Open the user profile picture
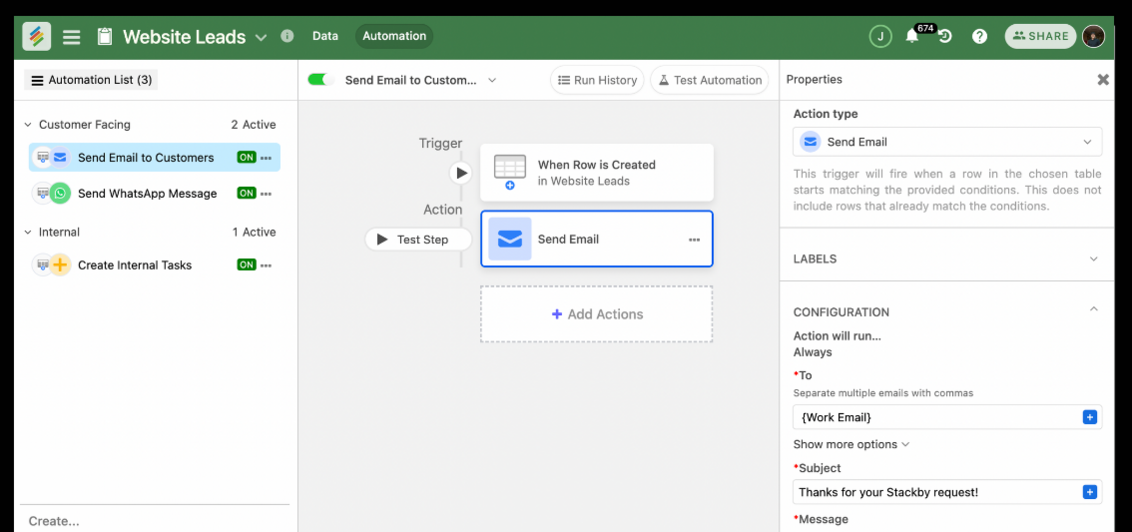The height and width of the screenshot is (532, 1132). 1093,36
